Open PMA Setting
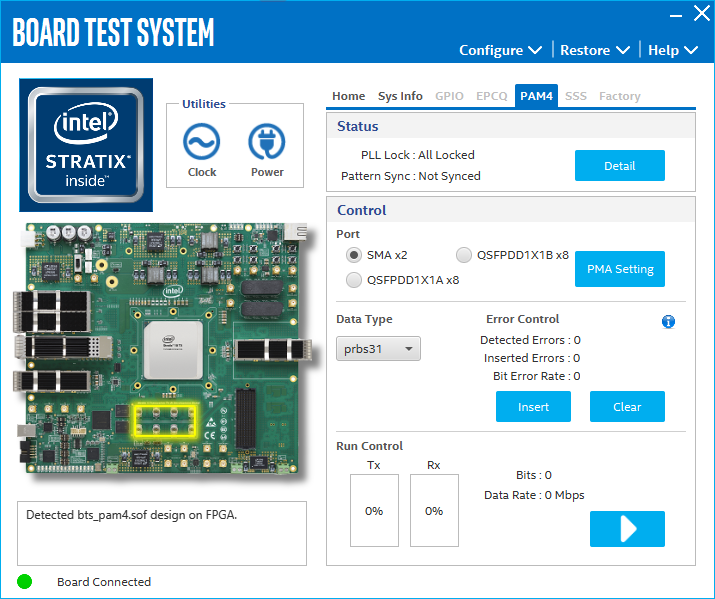The width and height of the screenshot is (715, 599). pyautogui.click(x=619, y=269)
